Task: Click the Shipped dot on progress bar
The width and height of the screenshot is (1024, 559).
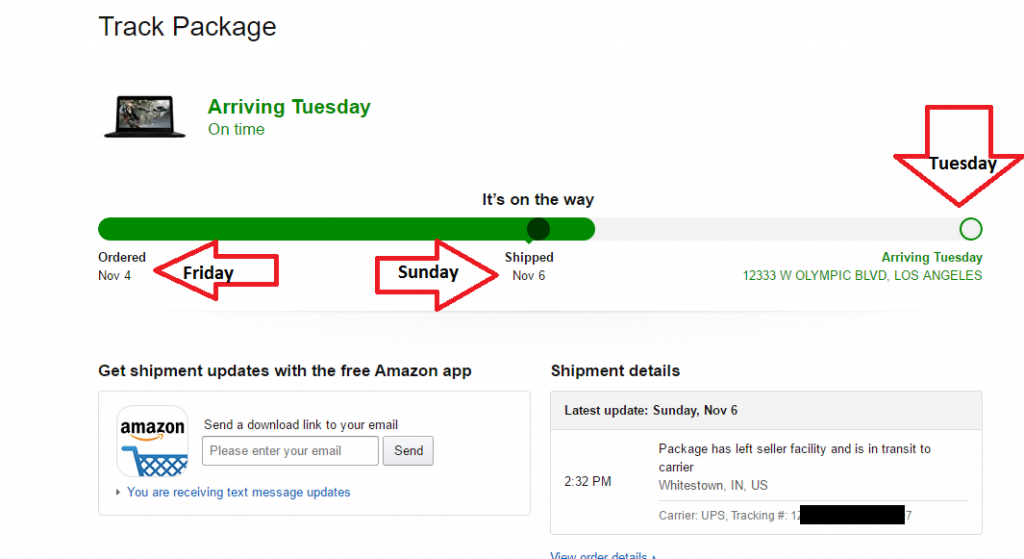Action: pos(538,229)
